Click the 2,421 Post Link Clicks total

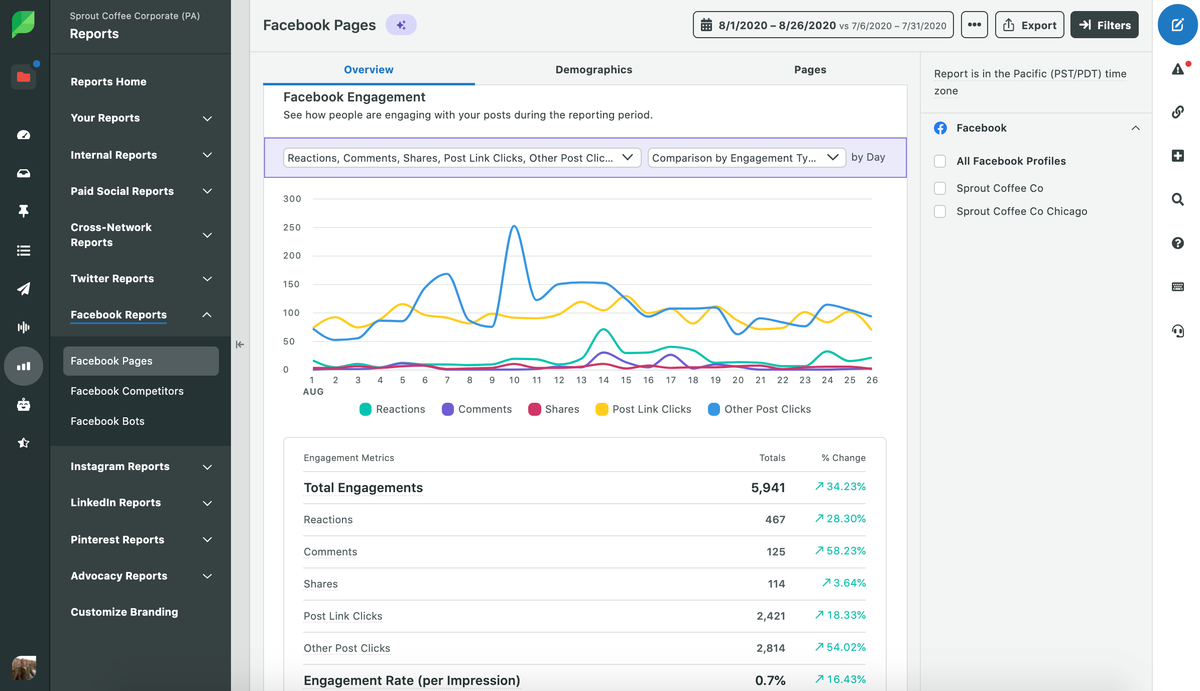(771, 616)
